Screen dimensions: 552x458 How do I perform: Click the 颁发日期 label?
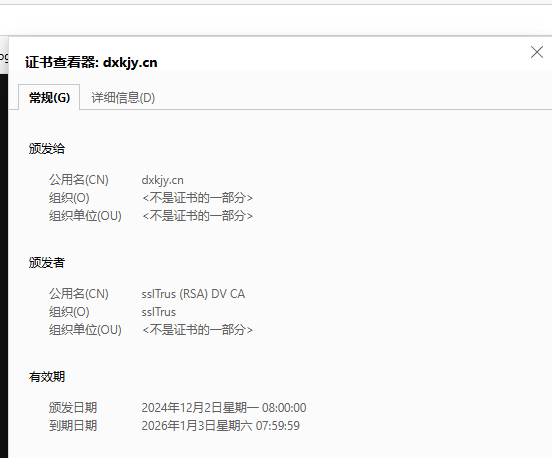pyautogui.click(x=73, y=408)
